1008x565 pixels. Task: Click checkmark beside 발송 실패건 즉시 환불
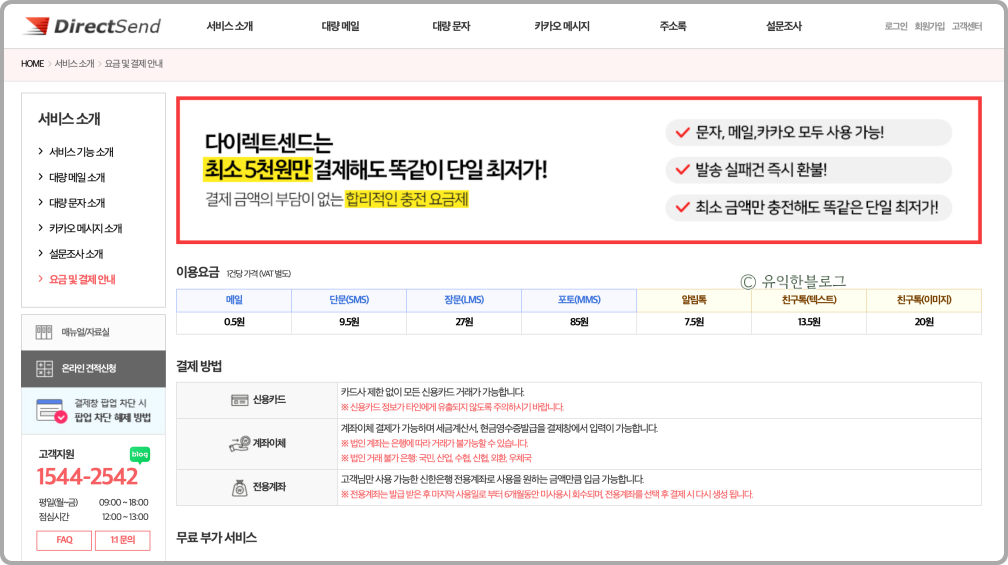pos(683,170)
